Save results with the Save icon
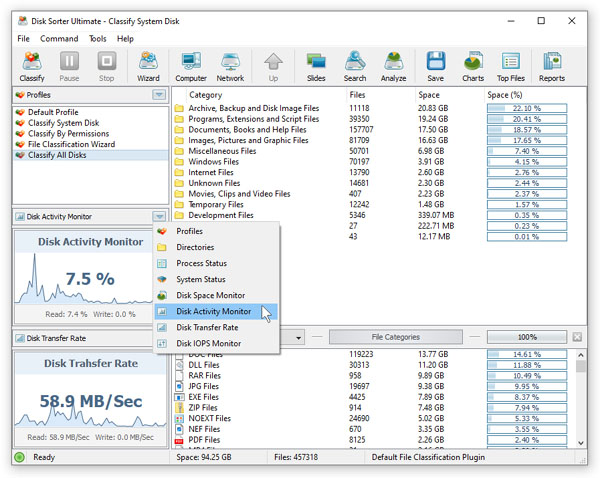 (435, 67)
